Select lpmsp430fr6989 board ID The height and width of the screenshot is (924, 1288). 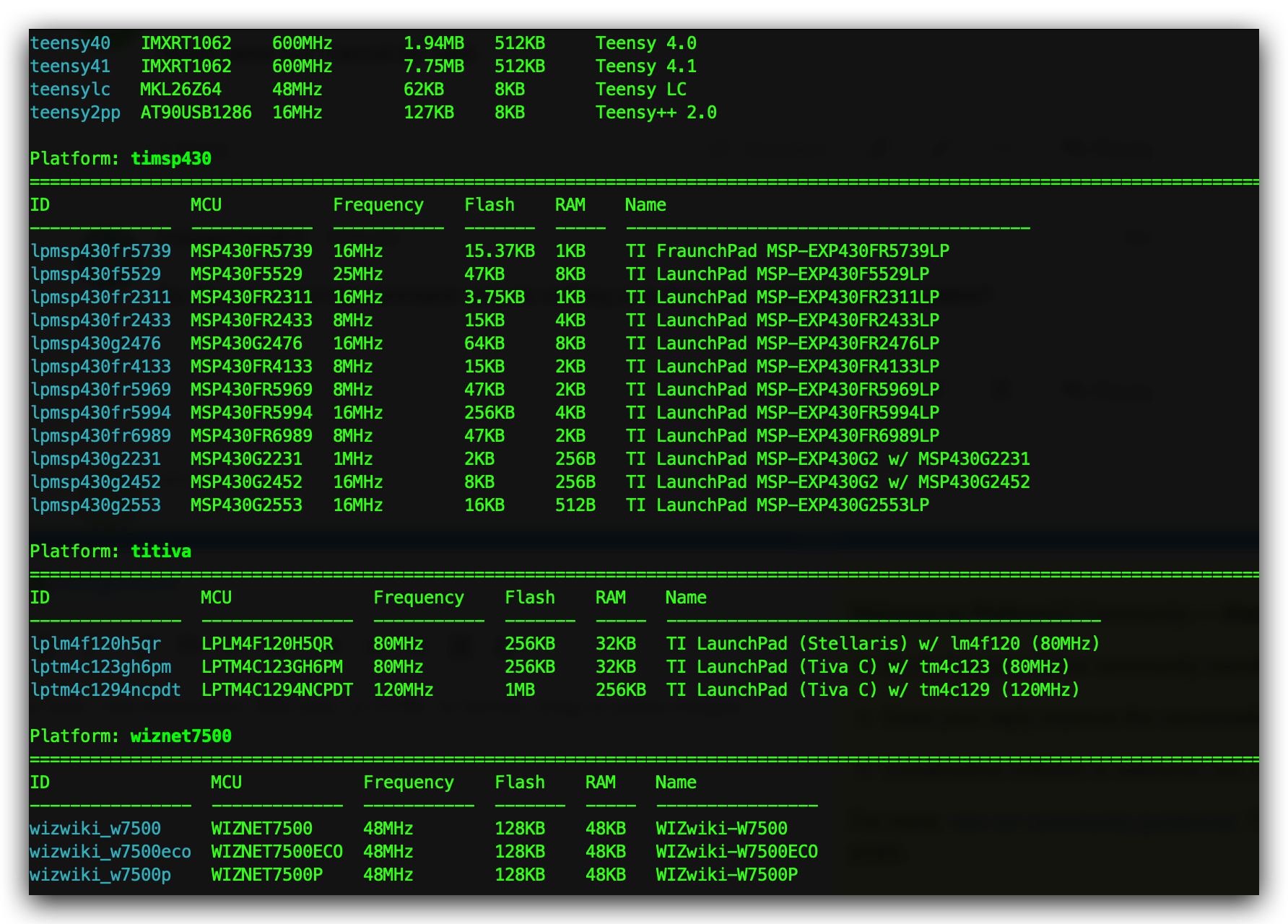pyautogui.click(x=101, y=436)
